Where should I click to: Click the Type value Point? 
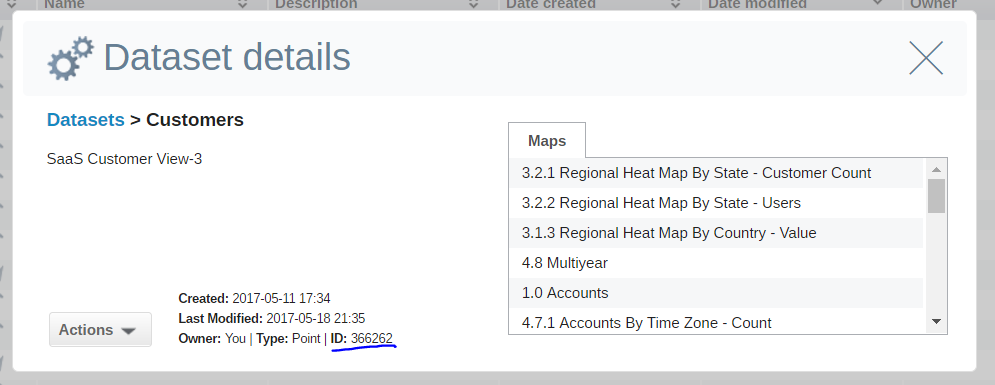pos(306,339)
